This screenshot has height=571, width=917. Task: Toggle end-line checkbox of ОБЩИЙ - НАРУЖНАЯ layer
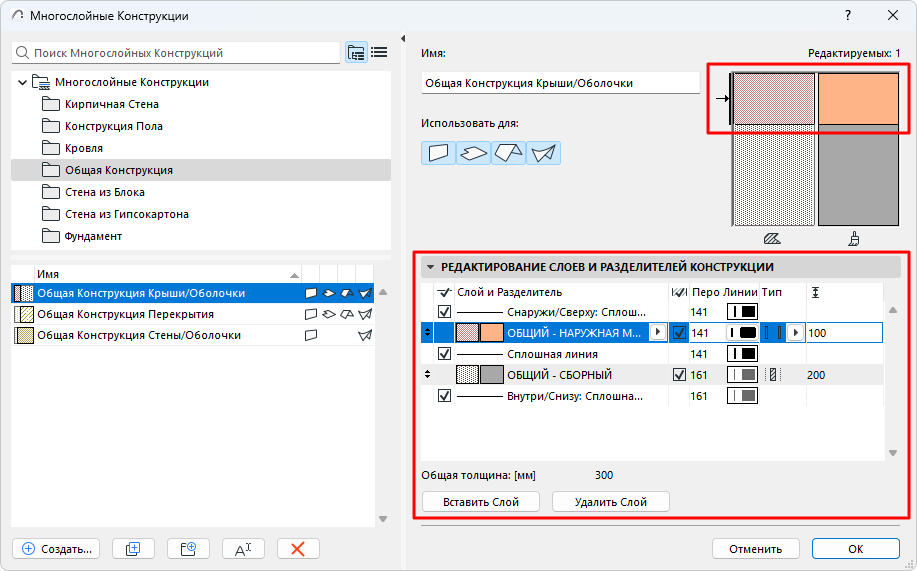coord(679,333)
